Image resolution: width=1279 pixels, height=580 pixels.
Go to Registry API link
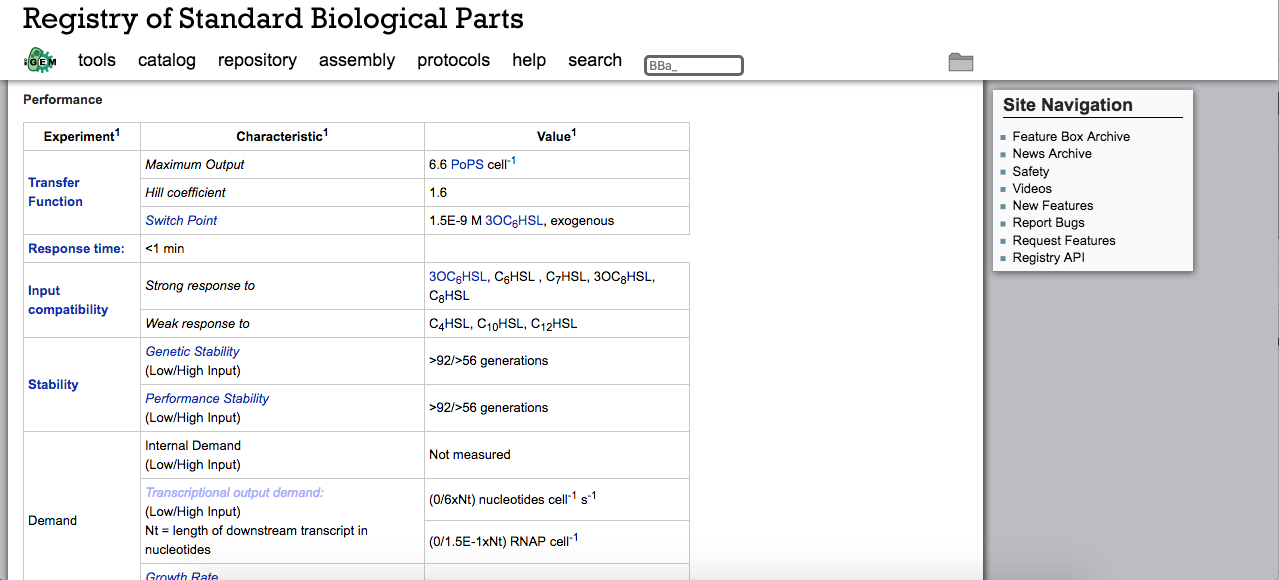[1048, 257]
